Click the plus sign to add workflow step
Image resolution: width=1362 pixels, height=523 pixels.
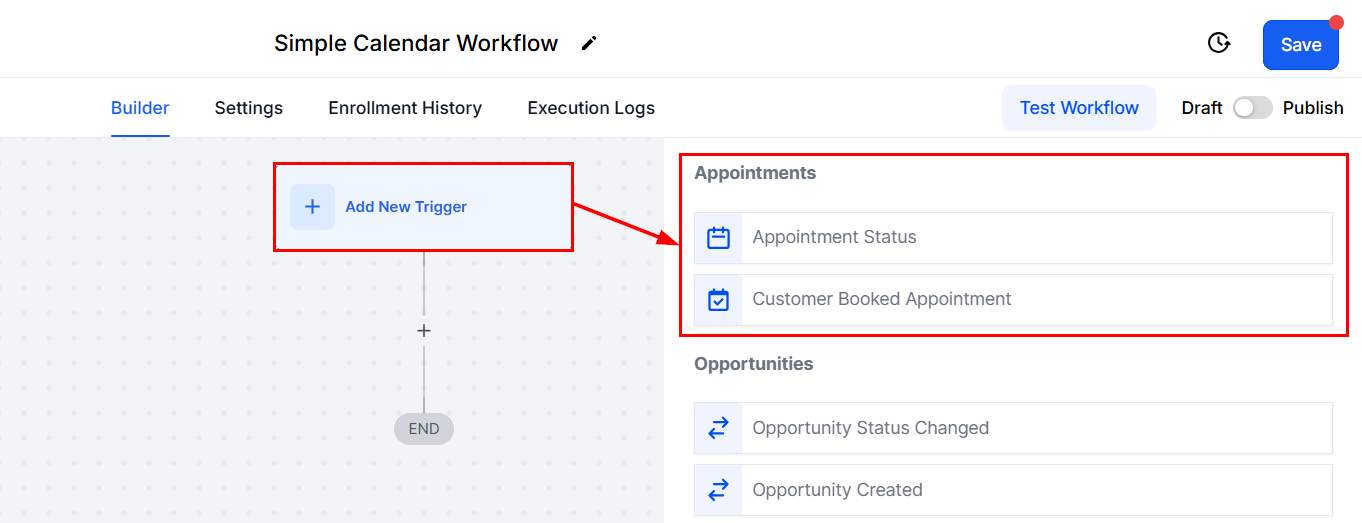point(424,331)
